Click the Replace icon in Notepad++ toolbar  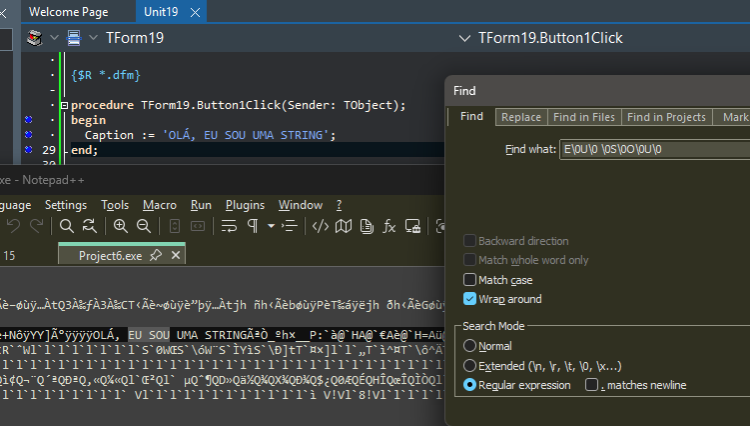click(89, 226)
